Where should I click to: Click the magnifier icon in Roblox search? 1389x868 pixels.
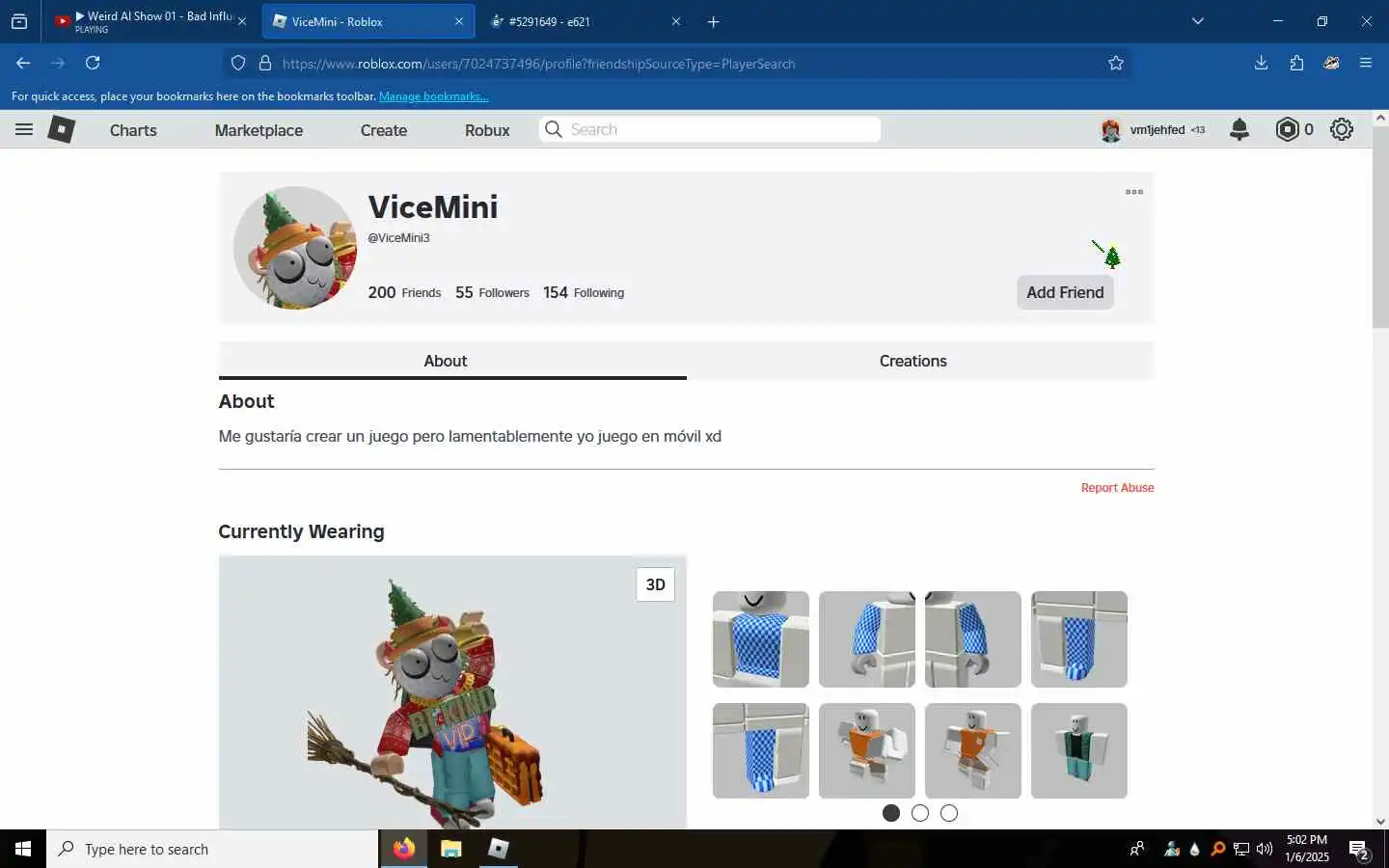click(553, 129)
